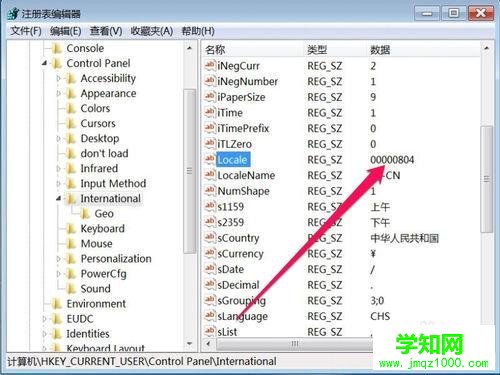The width and height of the screenshot is (500, 375).
Task: Click the sLanguage string value icon
Action: point(209,316)
